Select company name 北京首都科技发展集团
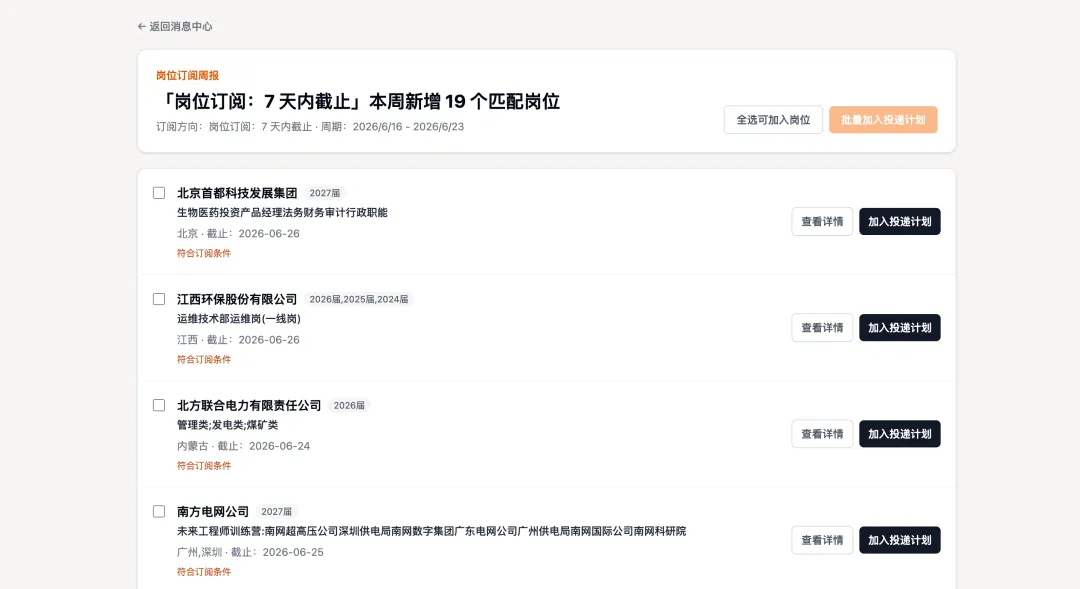1080x589 pixels. (x=237, y=193)
